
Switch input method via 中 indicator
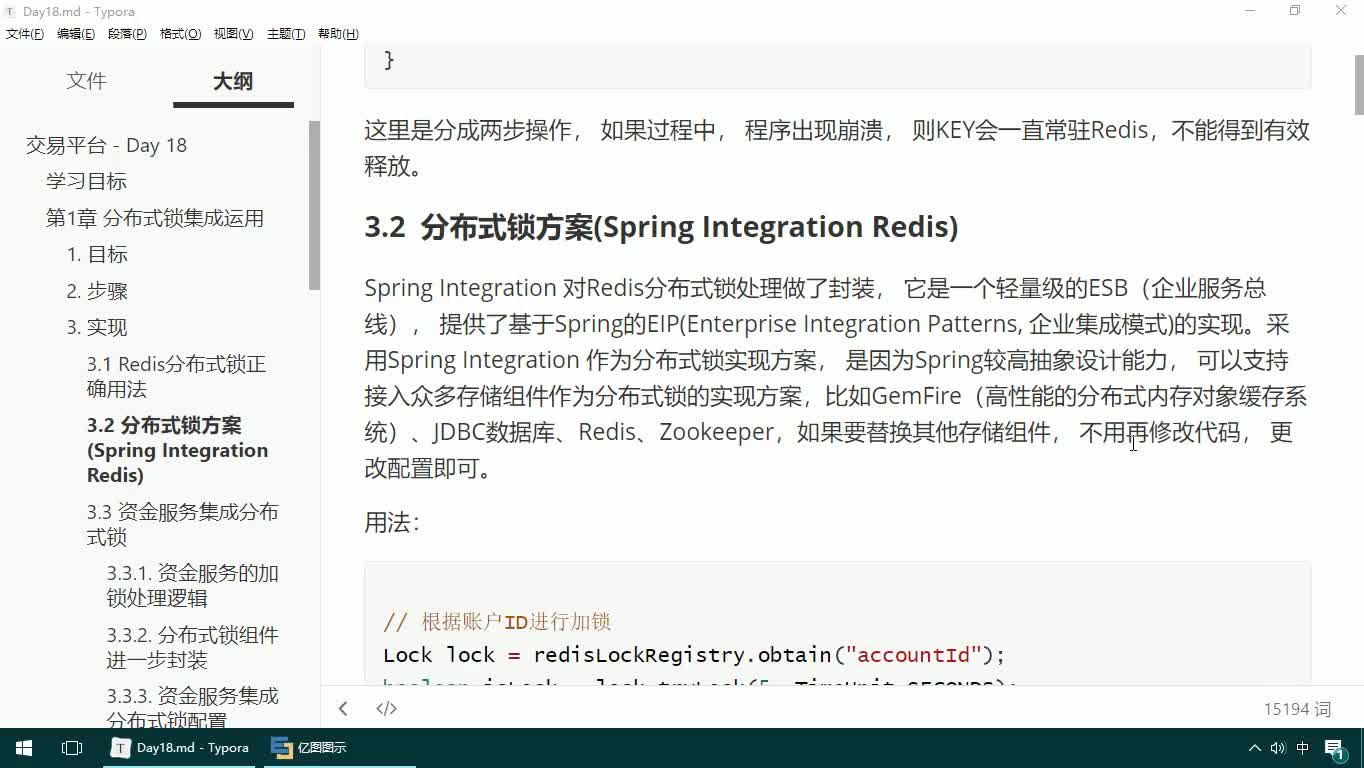[x=1303, y=748]
